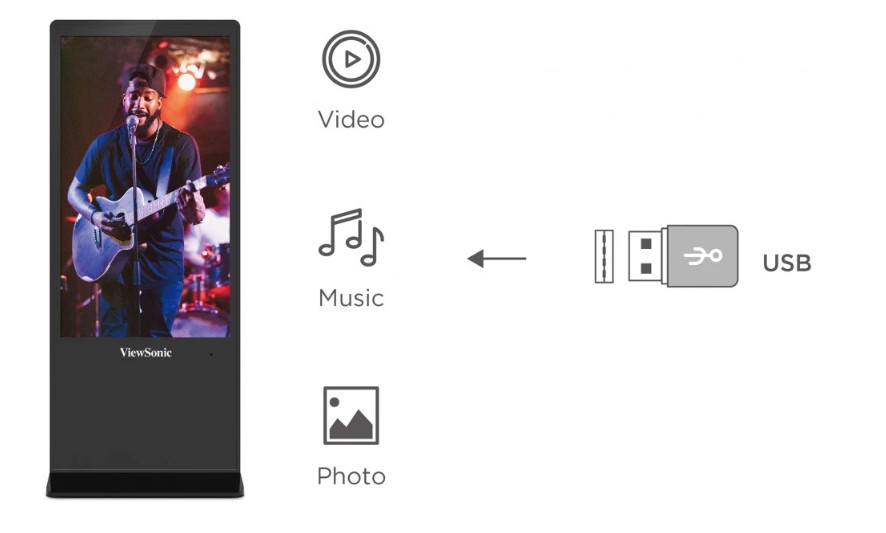This screenshot has height=533, width=886.
Task: Click the microphone in the displayed photo
Action: 132,123
